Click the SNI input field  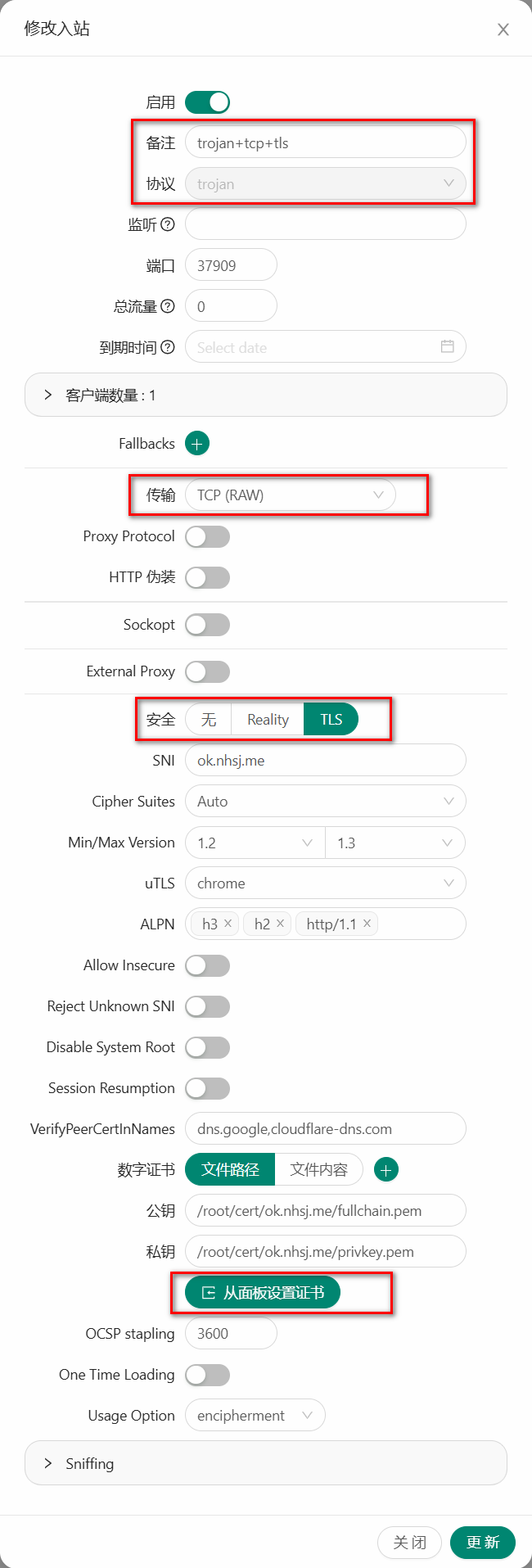[325, 761]
